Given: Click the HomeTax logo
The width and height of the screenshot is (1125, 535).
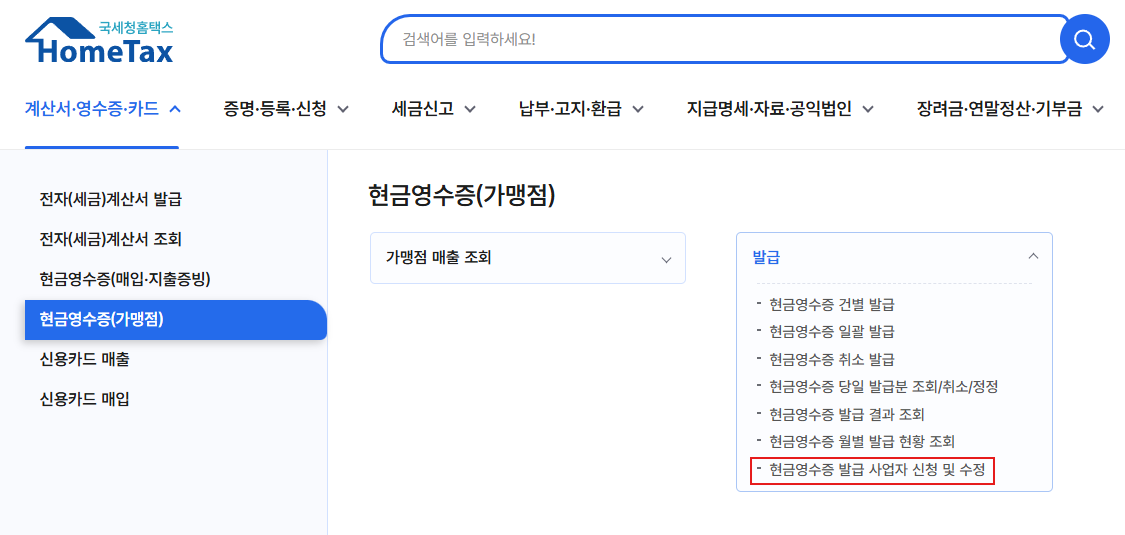Looking at the screenshot, I should pyautogui.click(x=100, y=42).
